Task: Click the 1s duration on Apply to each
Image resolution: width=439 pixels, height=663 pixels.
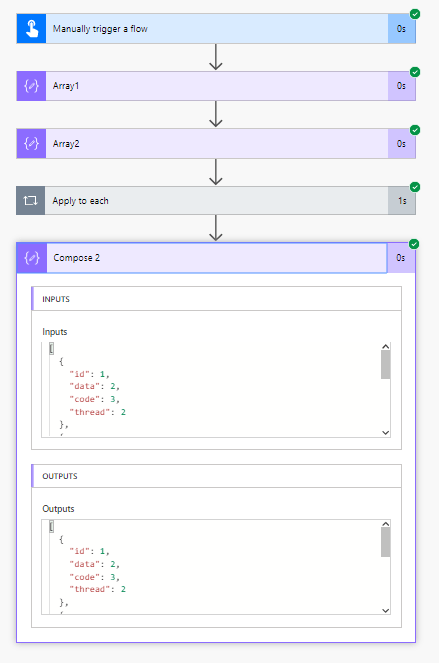Action: click(x=402, y=201)
